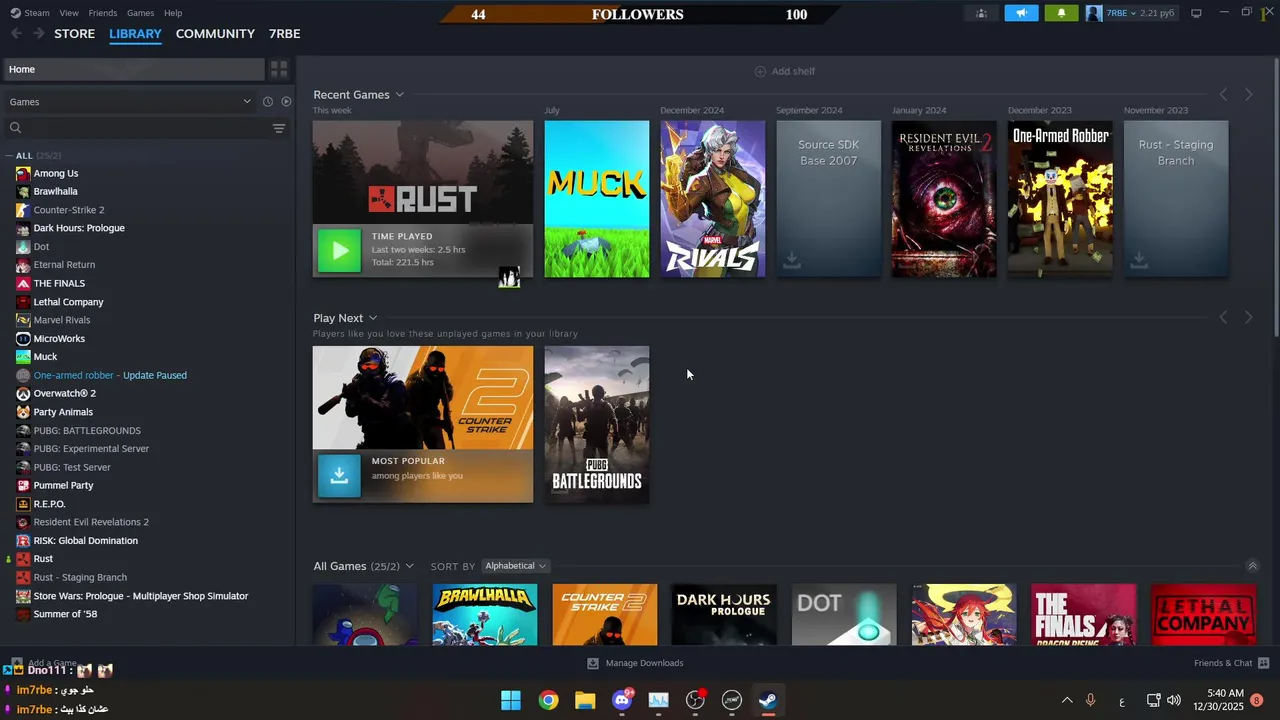Open Friends & Chat icon
This screenshot has height=720, width=1280.
[x=1263, y=663]
